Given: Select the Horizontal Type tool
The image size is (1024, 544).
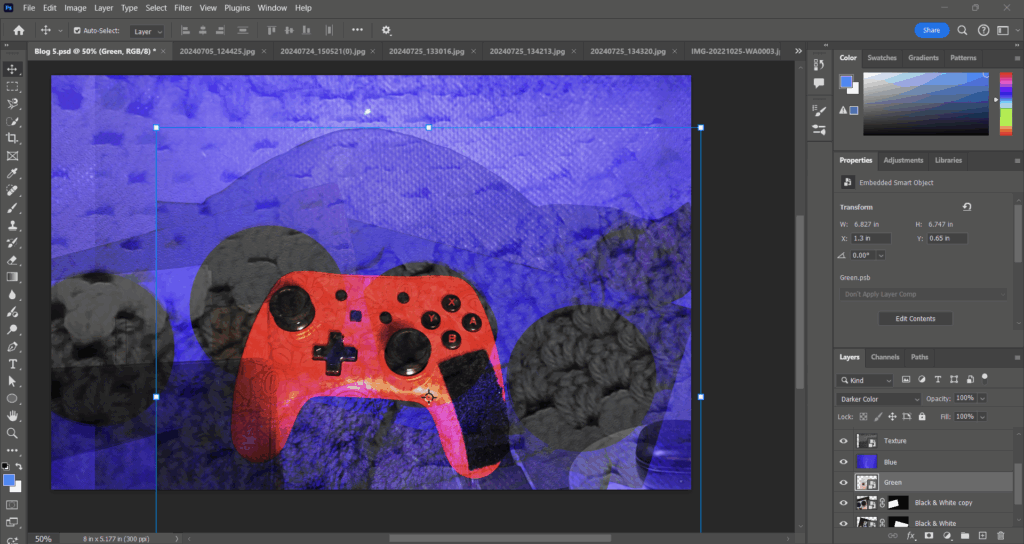Looking at the screenshot, I should pos(13,364).
